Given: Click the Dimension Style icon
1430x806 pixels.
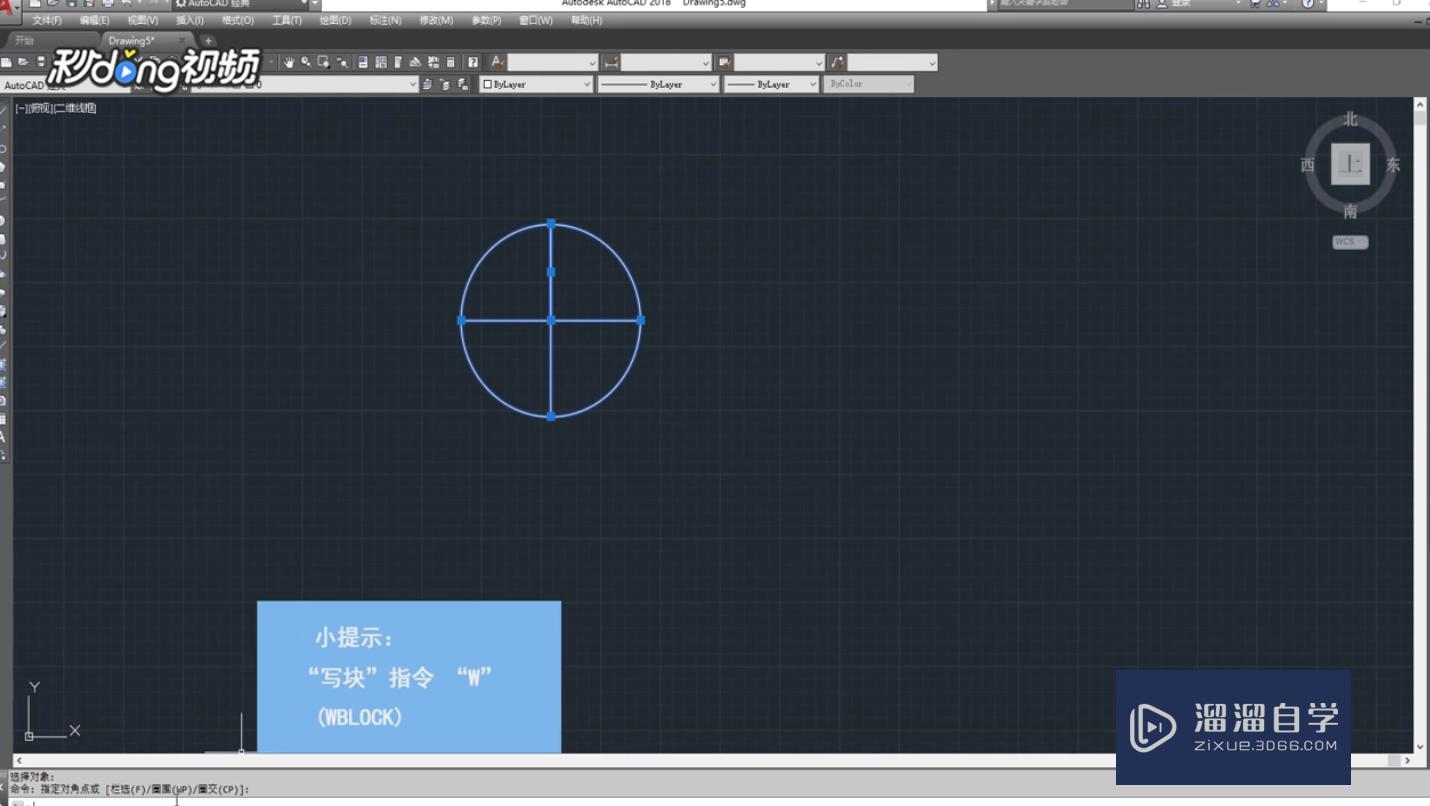Looking at the screenshot, I should tap(611, 62).
